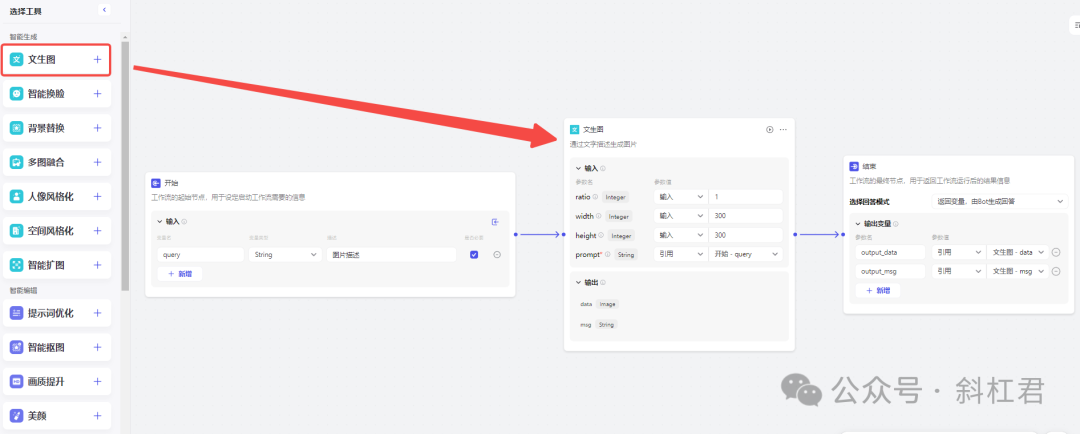Click 新增 in the 开始 node
1080x434 pixels.
click(x=180, y=273)
